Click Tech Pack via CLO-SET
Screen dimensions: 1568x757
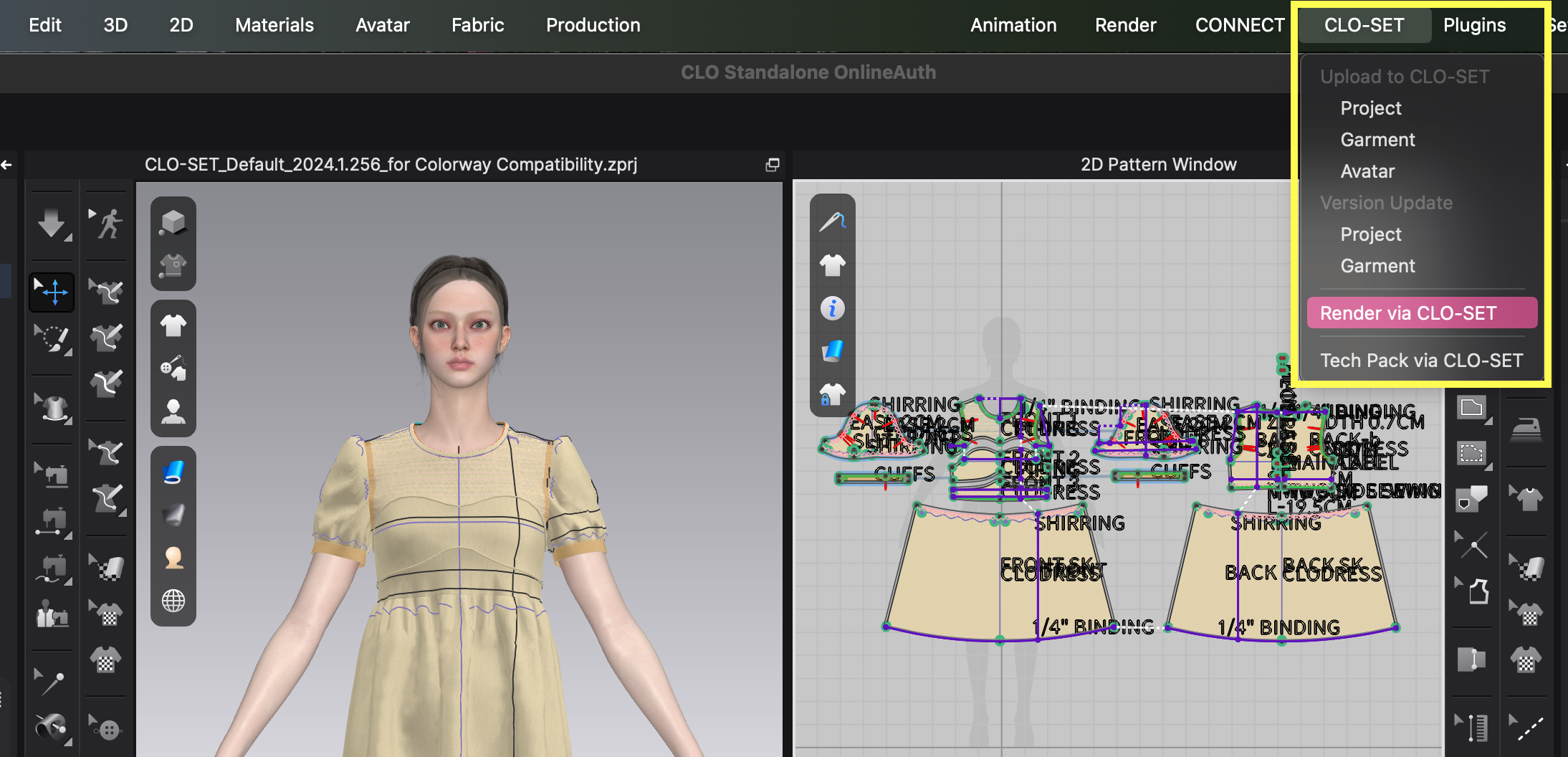(1422, 360)
